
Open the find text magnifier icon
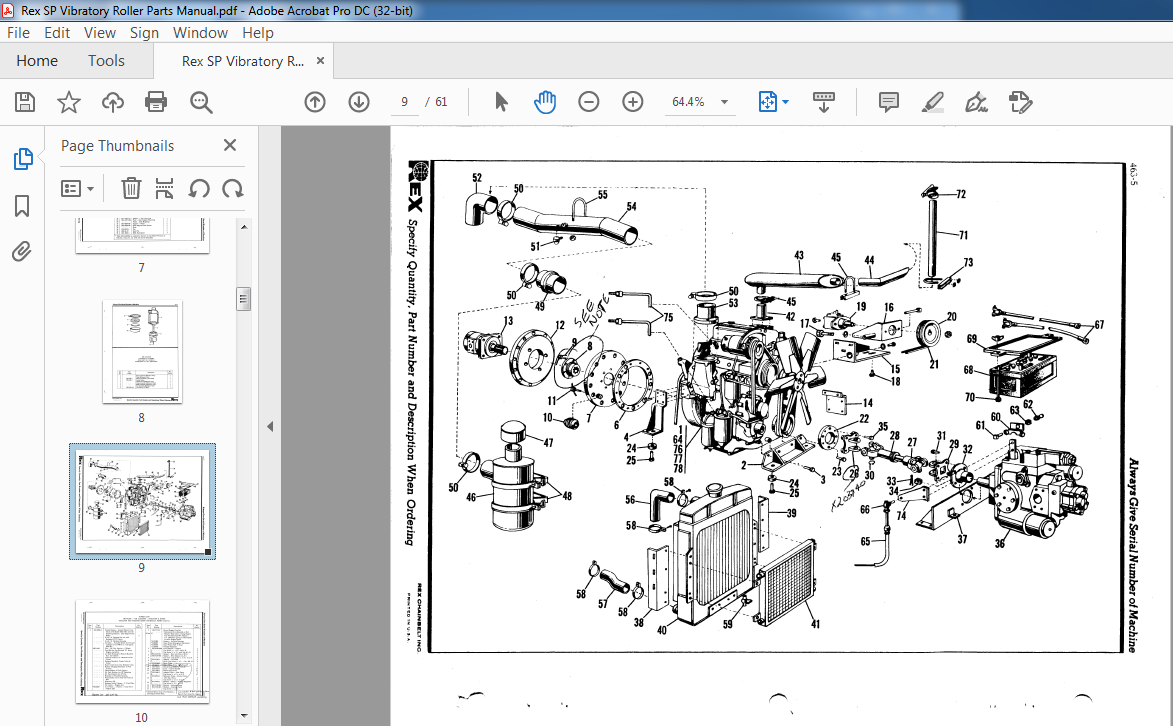click(200, 102)
